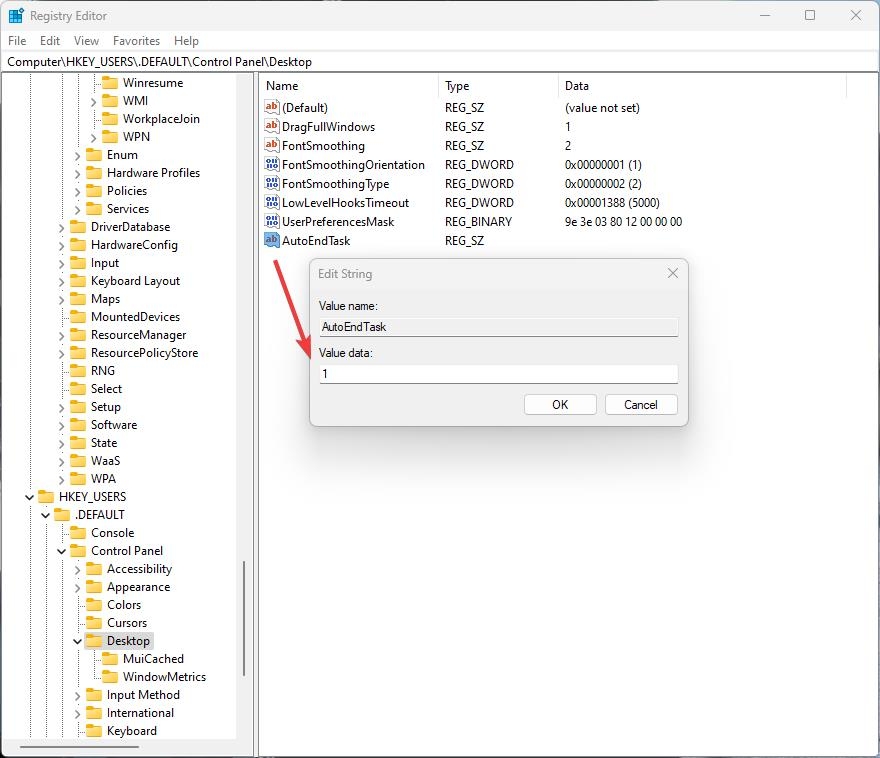Collapse the Control Panel node

pyautogui.click(x=62, y=551)
